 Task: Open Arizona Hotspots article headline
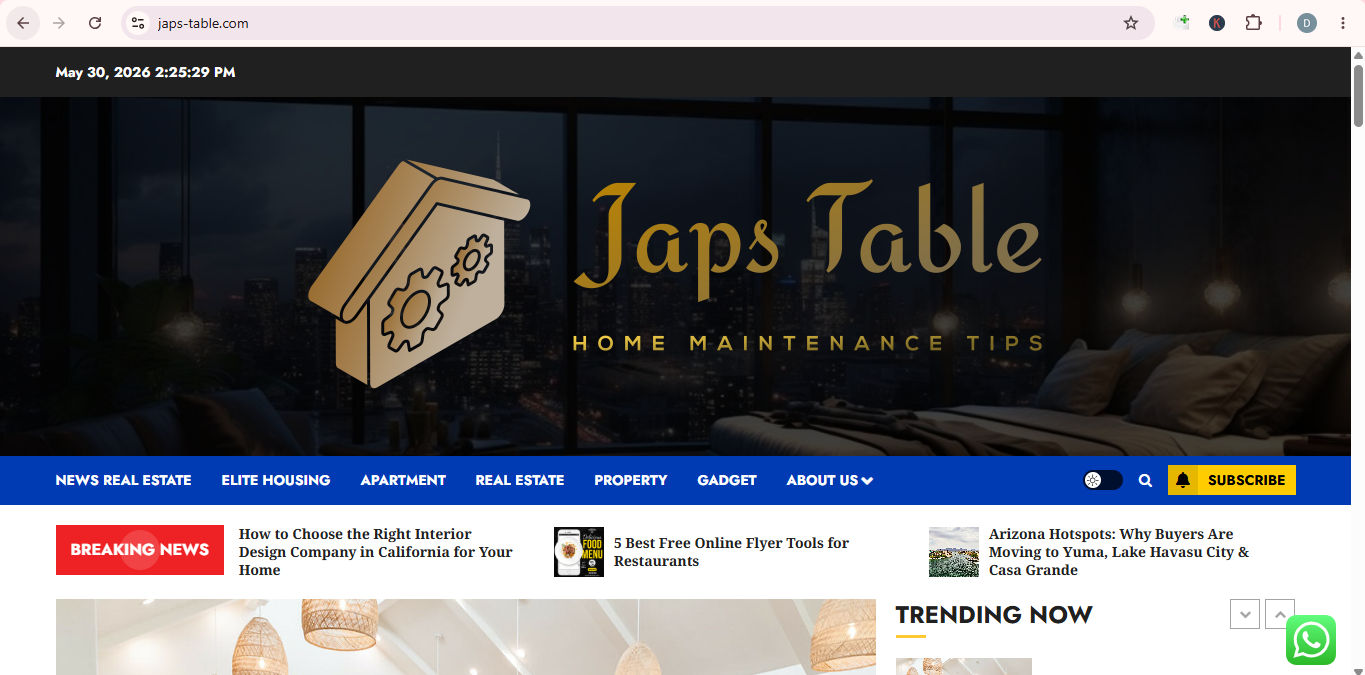pyautogui.click(x=1119, y=552)
